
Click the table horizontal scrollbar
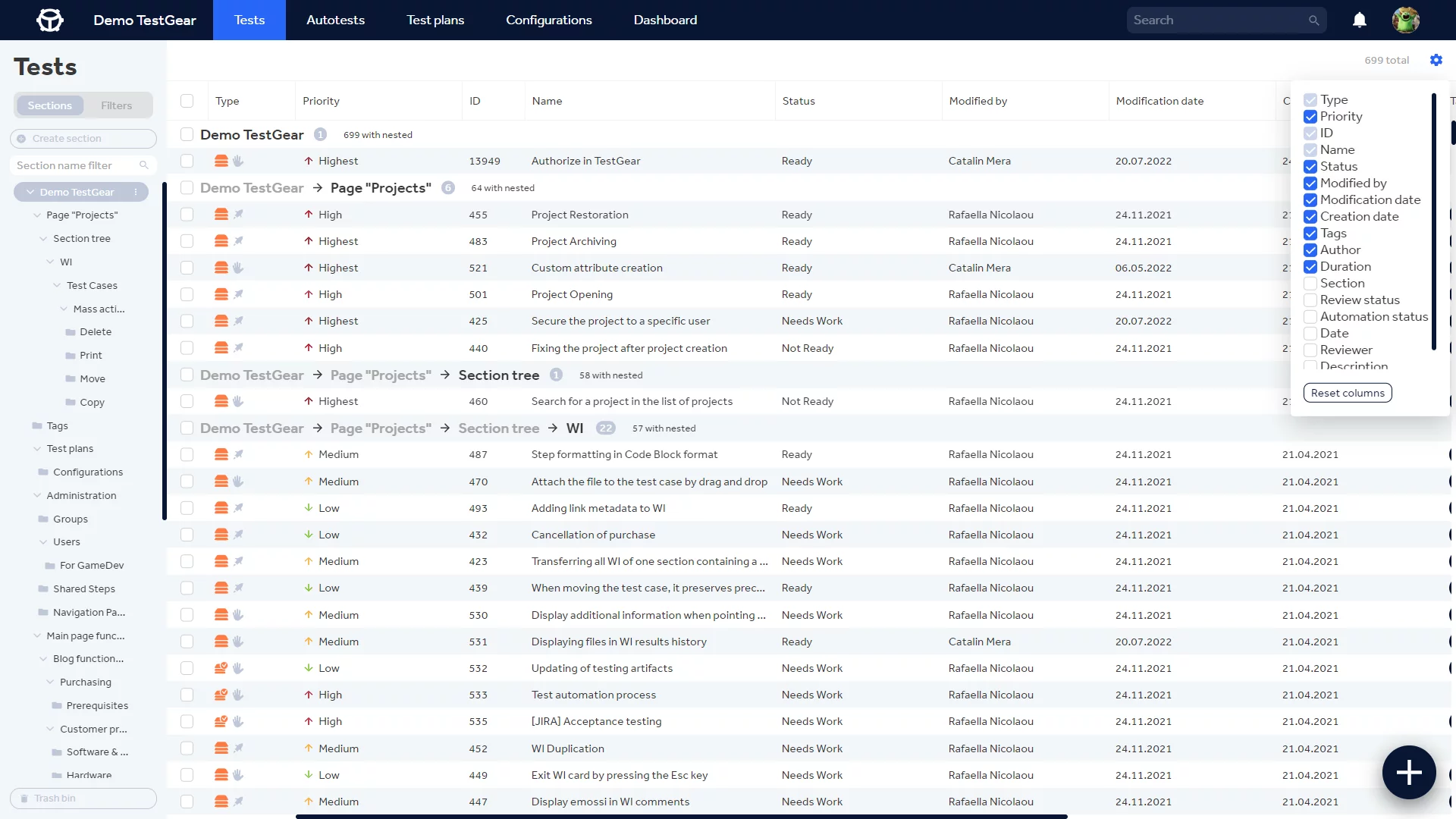[x=681, y=817]
